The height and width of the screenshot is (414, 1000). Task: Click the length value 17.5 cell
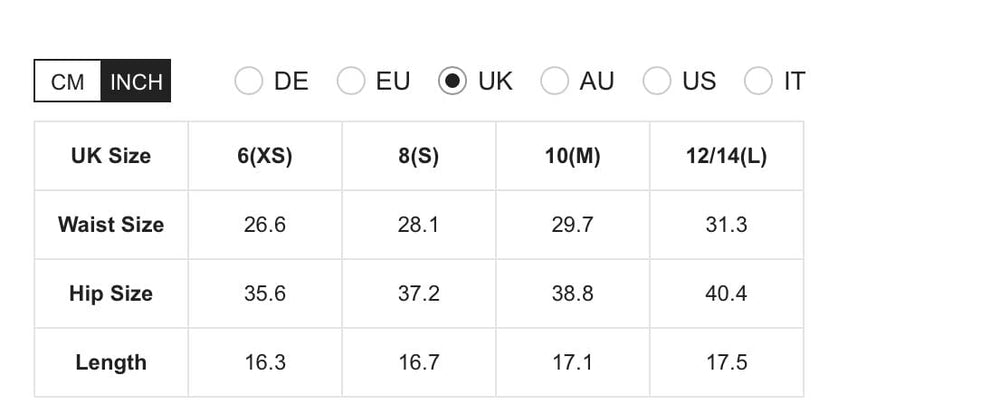[x=726, y=363]
